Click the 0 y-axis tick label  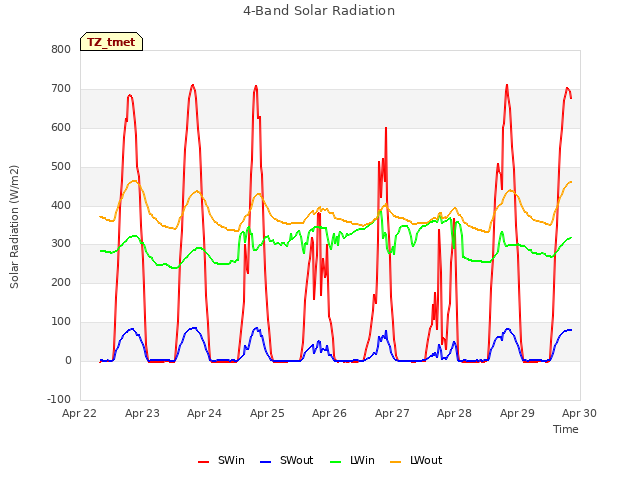click(x=68, y=361)
